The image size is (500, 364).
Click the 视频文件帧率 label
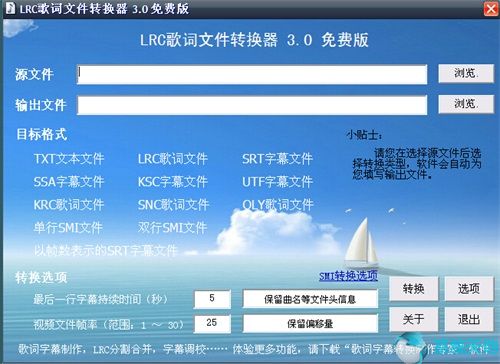[x=108, y=324]
